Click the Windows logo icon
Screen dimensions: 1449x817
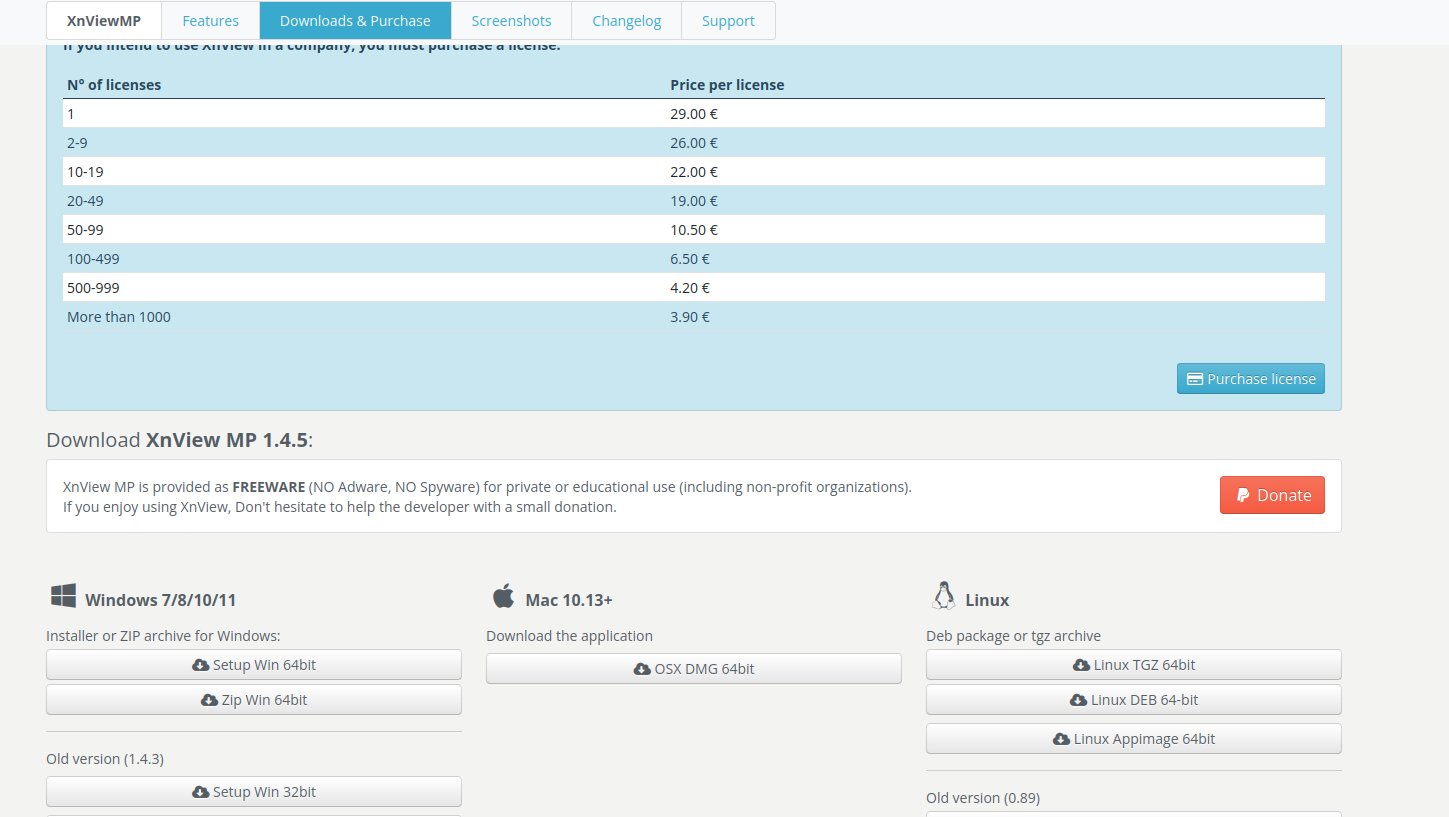point(63,597)
